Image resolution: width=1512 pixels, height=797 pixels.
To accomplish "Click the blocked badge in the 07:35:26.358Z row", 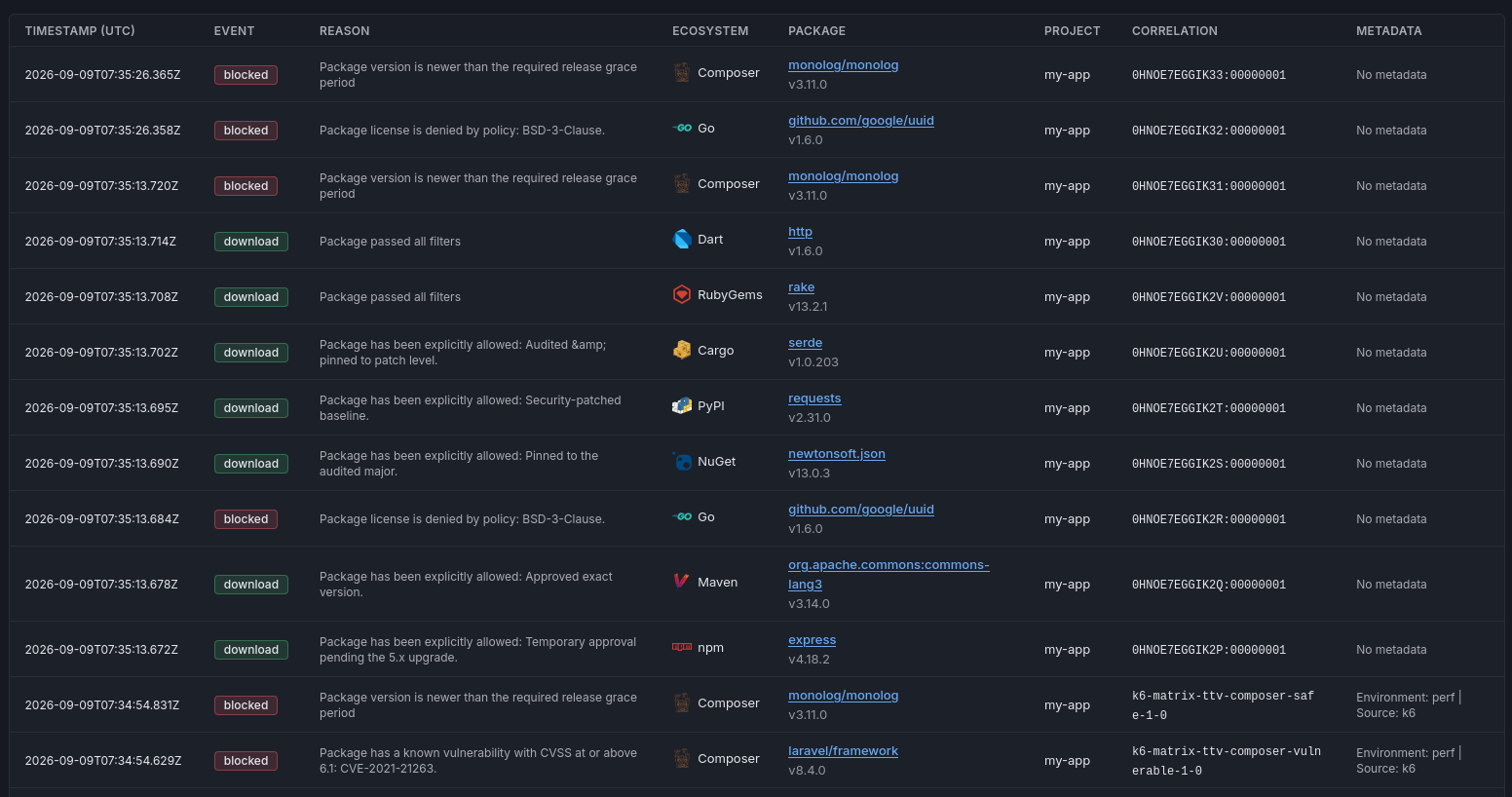I will 246,131.
